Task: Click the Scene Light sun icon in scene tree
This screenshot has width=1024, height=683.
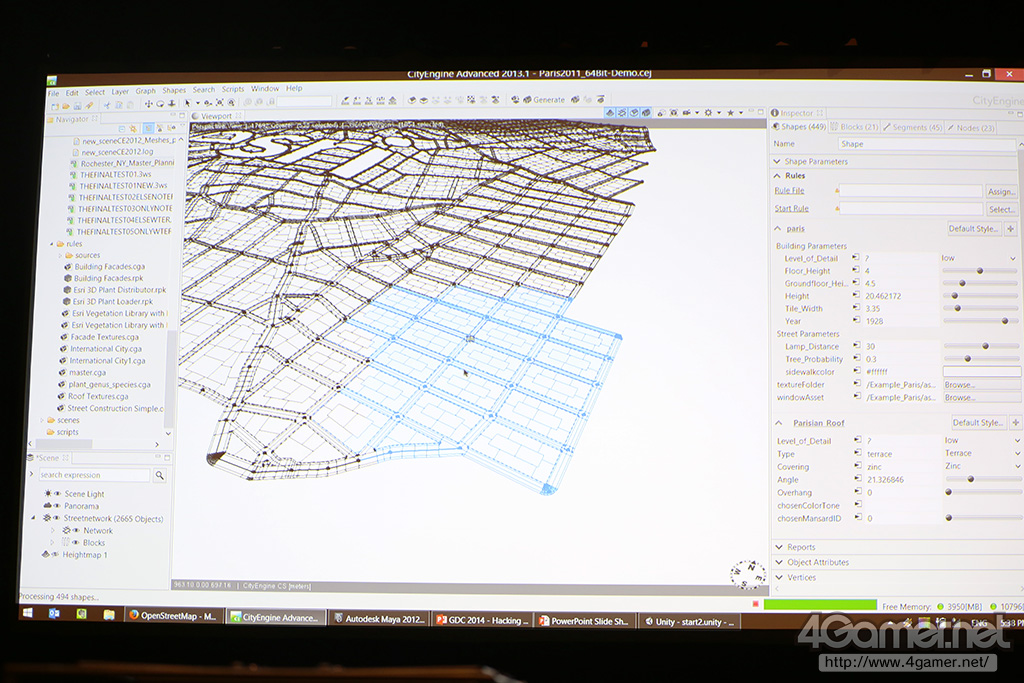Action: point(47,494)
